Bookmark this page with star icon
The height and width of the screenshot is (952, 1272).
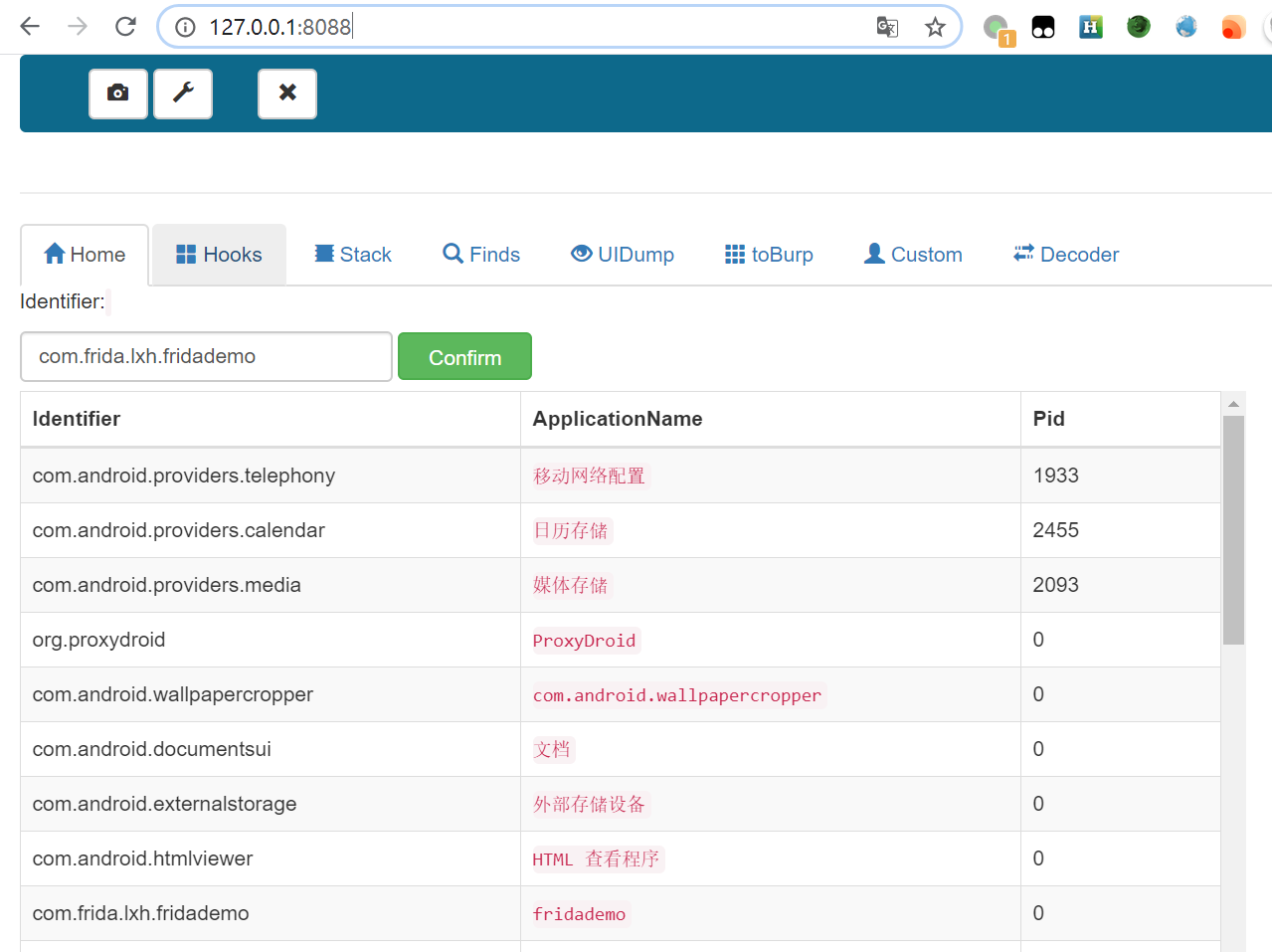click(x=935, y=27)
